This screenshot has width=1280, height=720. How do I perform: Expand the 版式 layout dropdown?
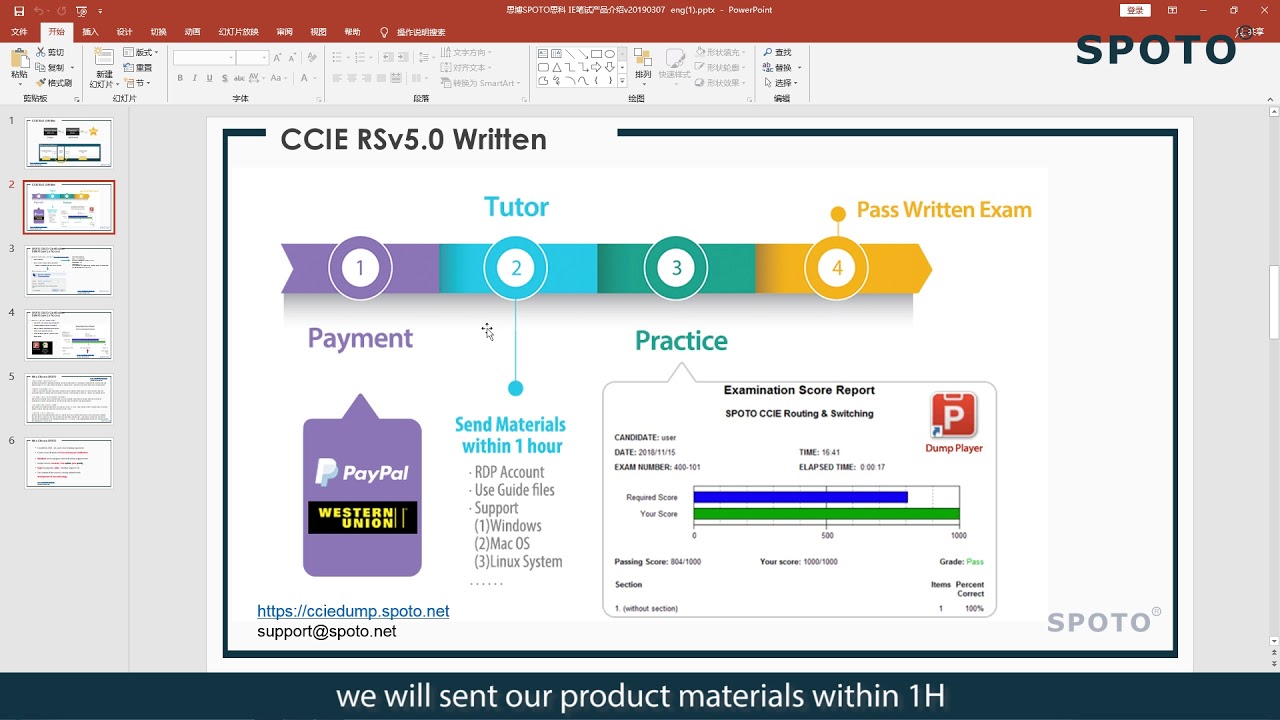[141, 52]
